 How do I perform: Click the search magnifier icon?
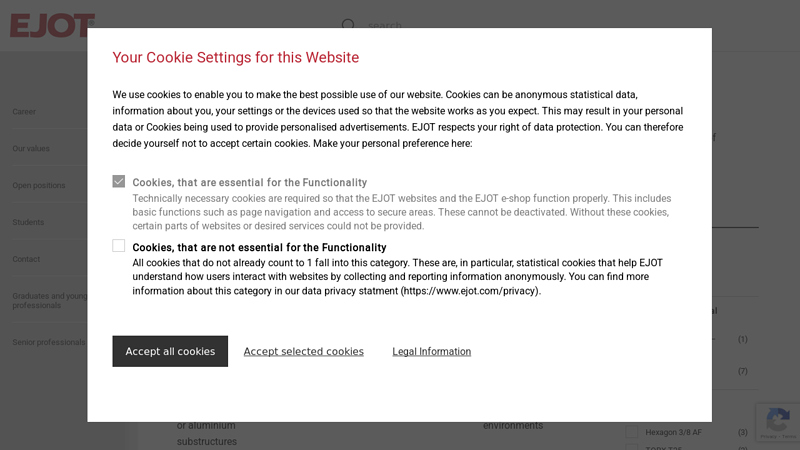[x=348, y=24]
